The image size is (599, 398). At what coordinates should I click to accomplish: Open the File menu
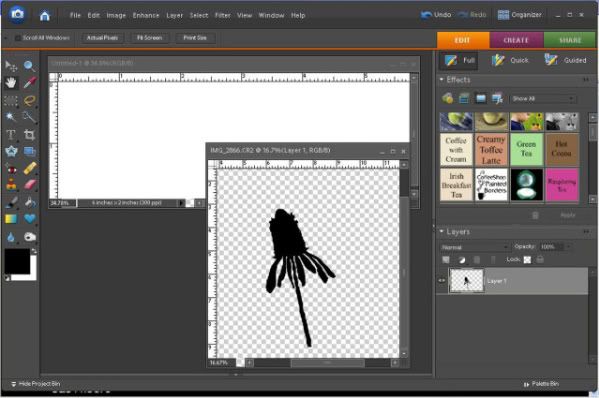[x=75, y=15]
